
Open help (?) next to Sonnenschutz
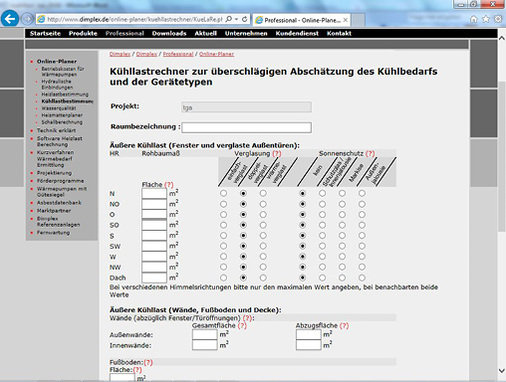pos(370,153)
